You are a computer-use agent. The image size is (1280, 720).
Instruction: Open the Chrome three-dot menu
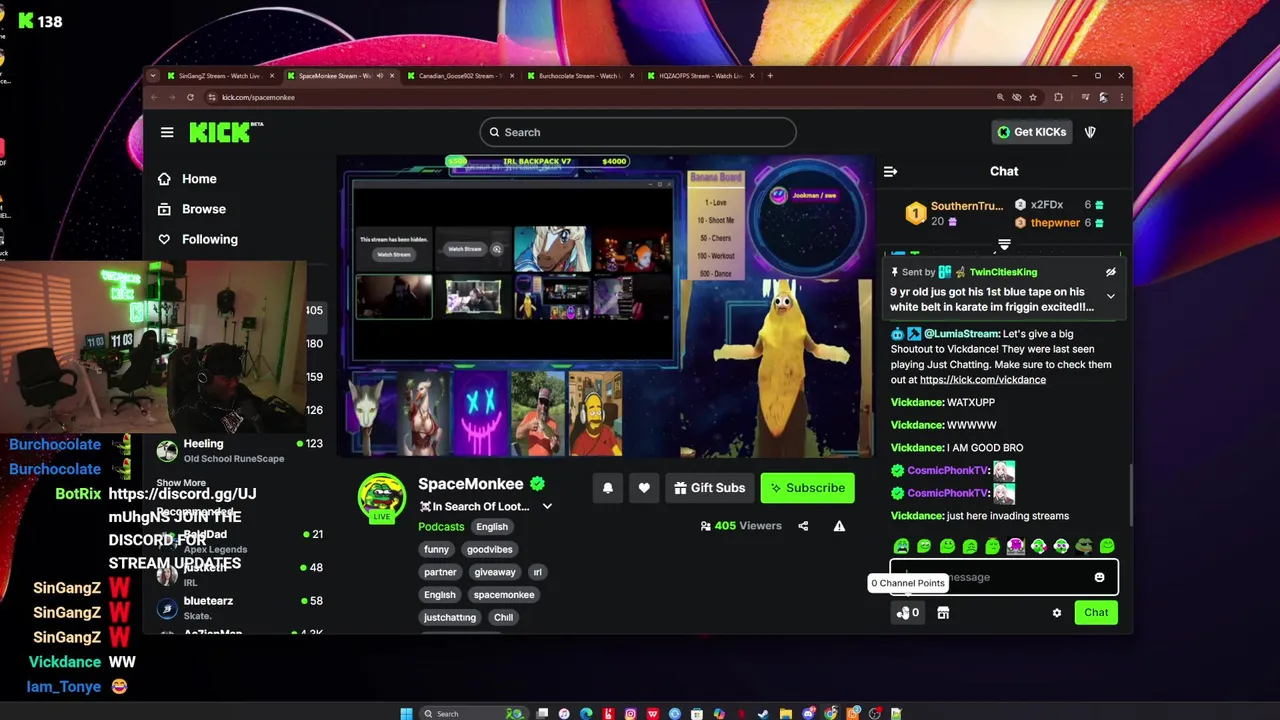pyautogui.click(x=1121, y=97)
